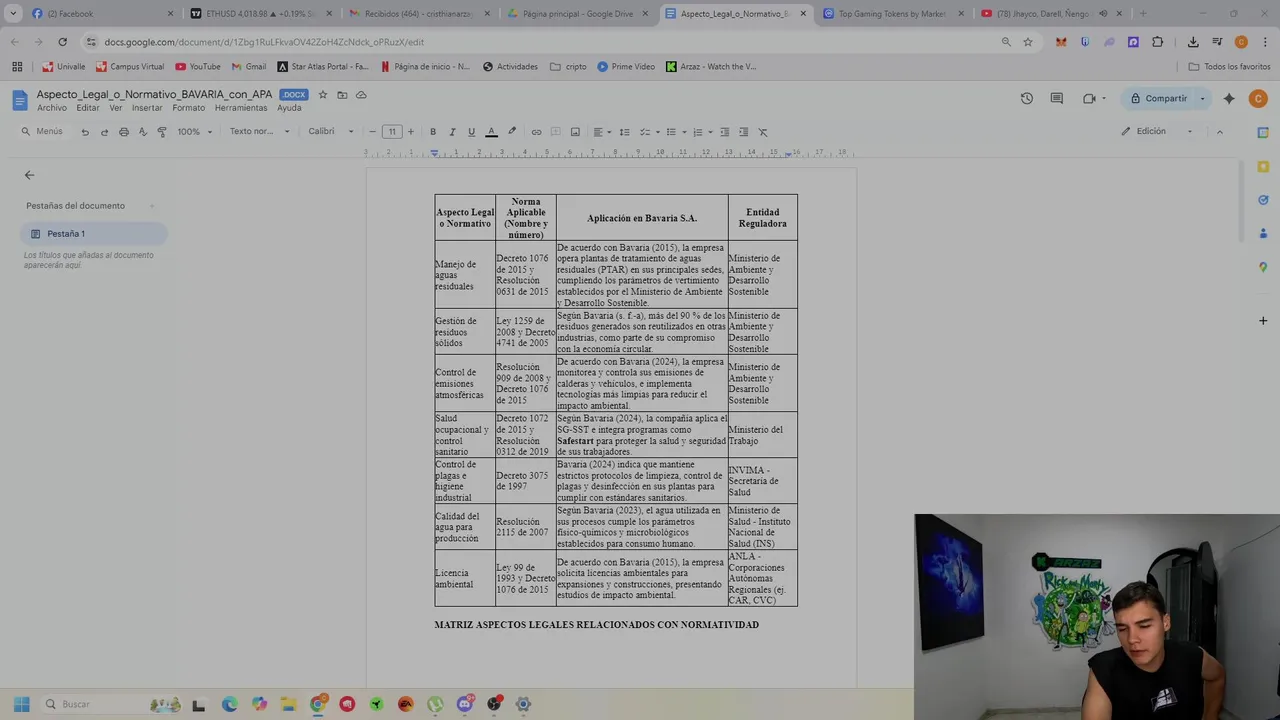The image size is (1280, 720).
Task: Open the Menús search box
Action: click(x=43, y=132)
